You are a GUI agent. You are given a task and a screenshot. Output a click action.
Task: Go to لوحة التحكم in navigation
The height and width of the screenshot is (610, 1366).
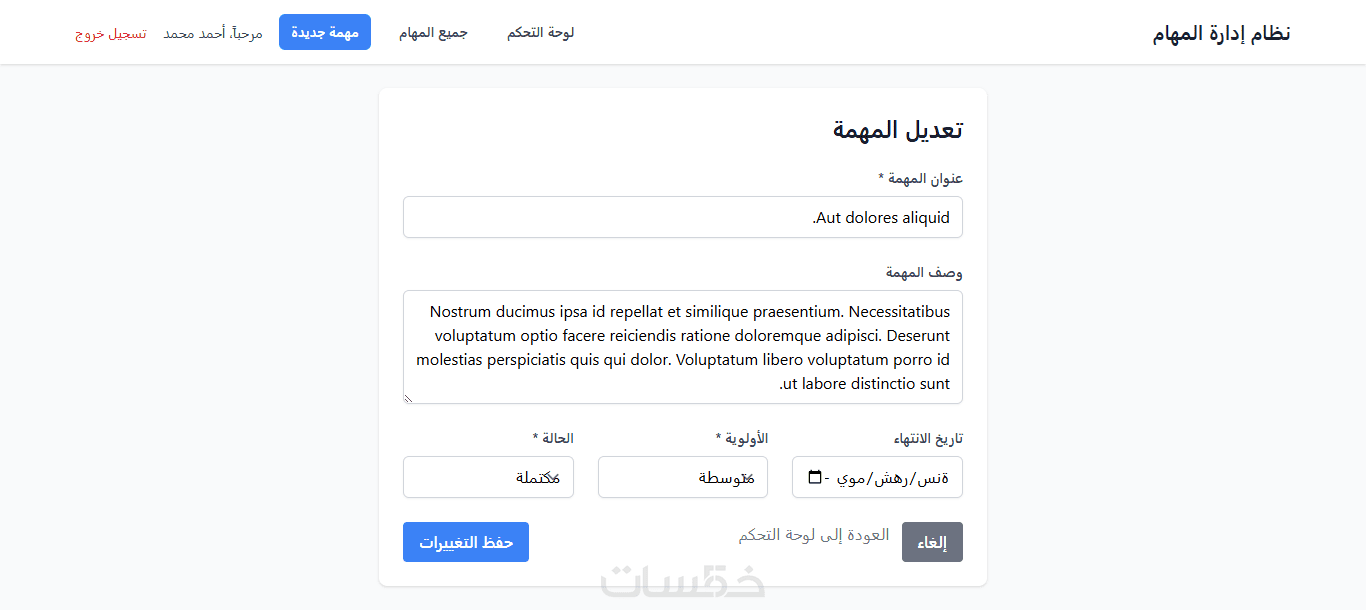pyautogui.click(x=540, y=32)
